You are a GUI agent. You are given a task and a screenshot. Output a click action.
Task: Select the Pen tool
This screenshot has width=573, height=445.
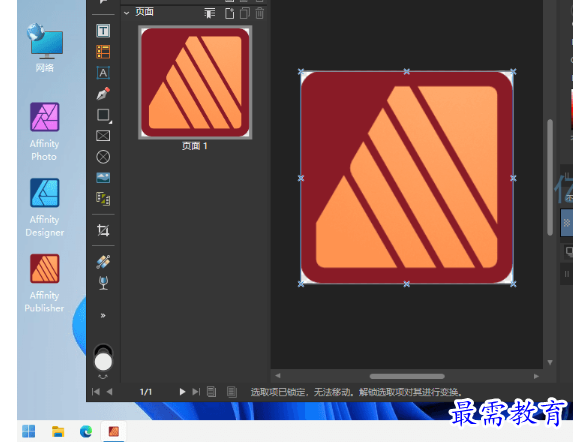(103, 94)
